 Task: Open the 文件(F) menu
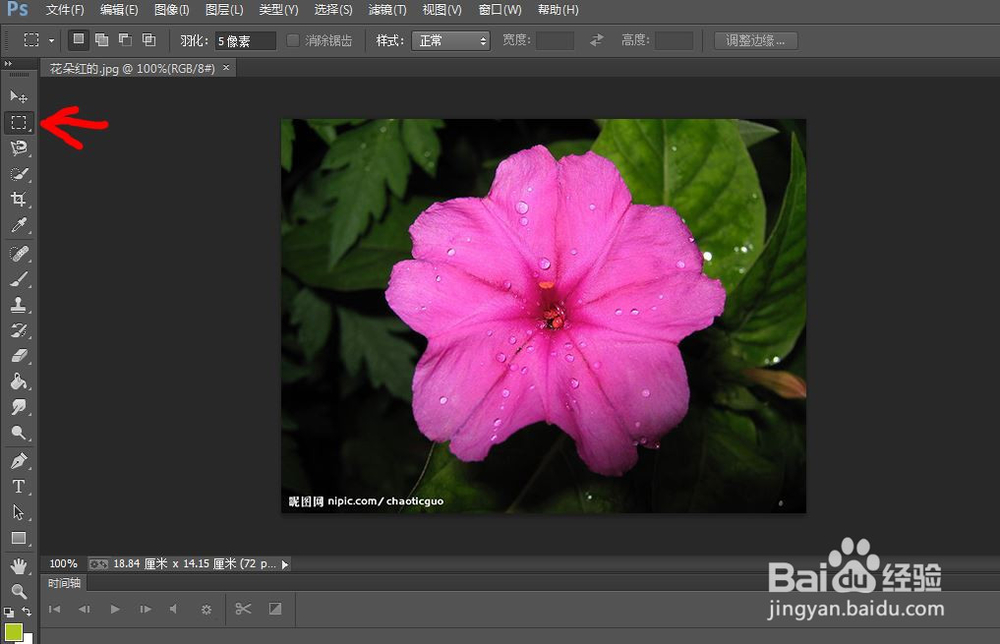(65, 10)
